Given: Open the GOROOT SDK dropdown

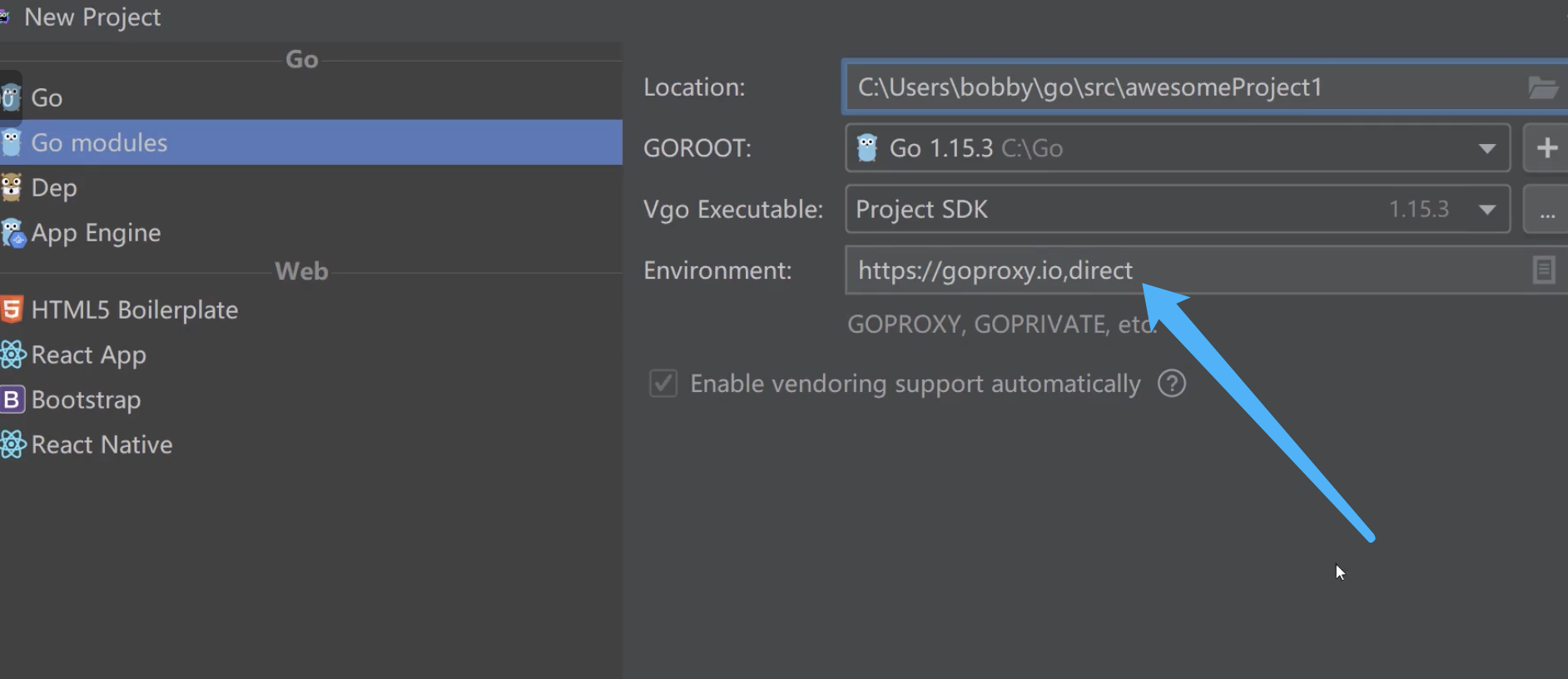Looking at the screenshot, I should (x=1486, y=148).
